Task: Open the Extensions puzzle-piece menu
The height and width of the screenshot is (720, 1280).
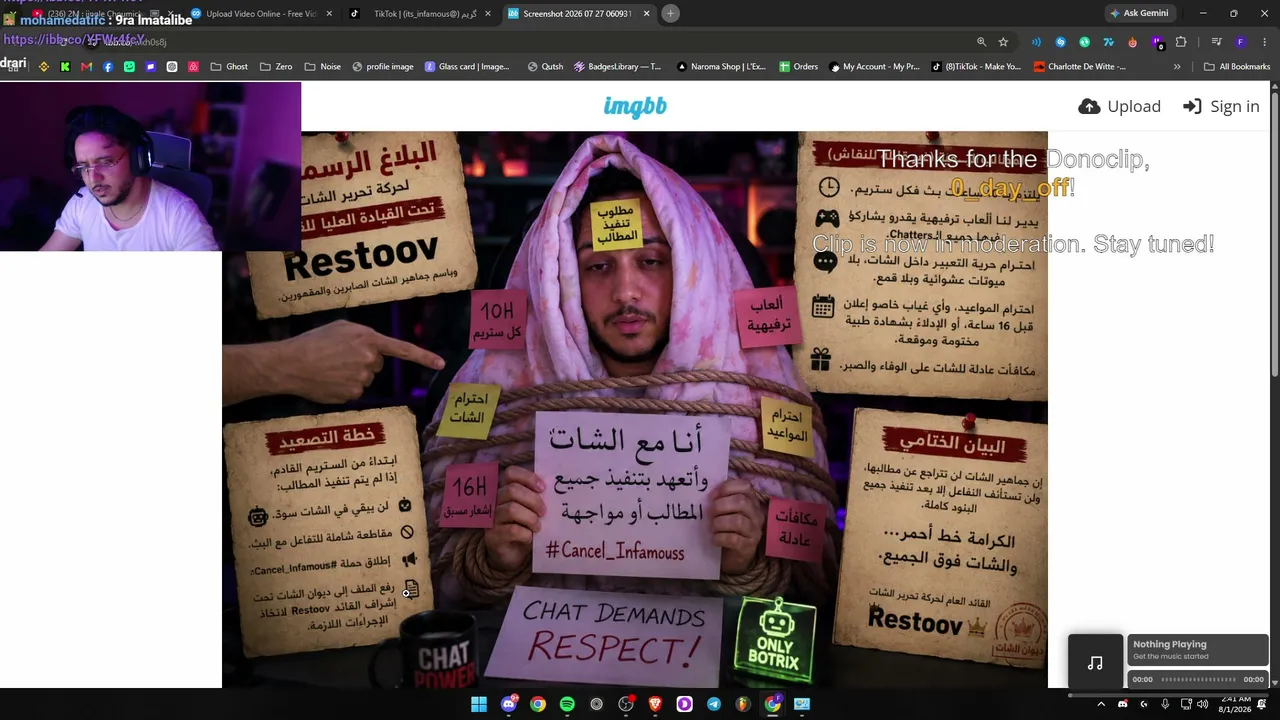Action: (1181, 42)
